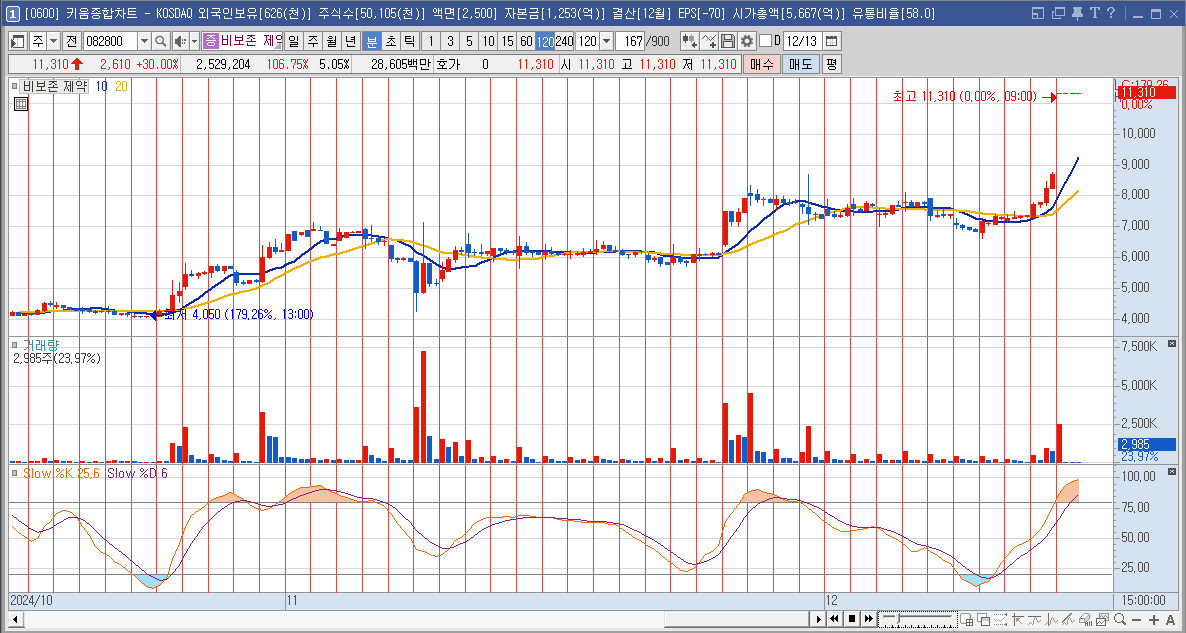This screenshot has width=1186, height=633.
Task: Toggle the left panel layout icon
Action: tap(17, 42)
